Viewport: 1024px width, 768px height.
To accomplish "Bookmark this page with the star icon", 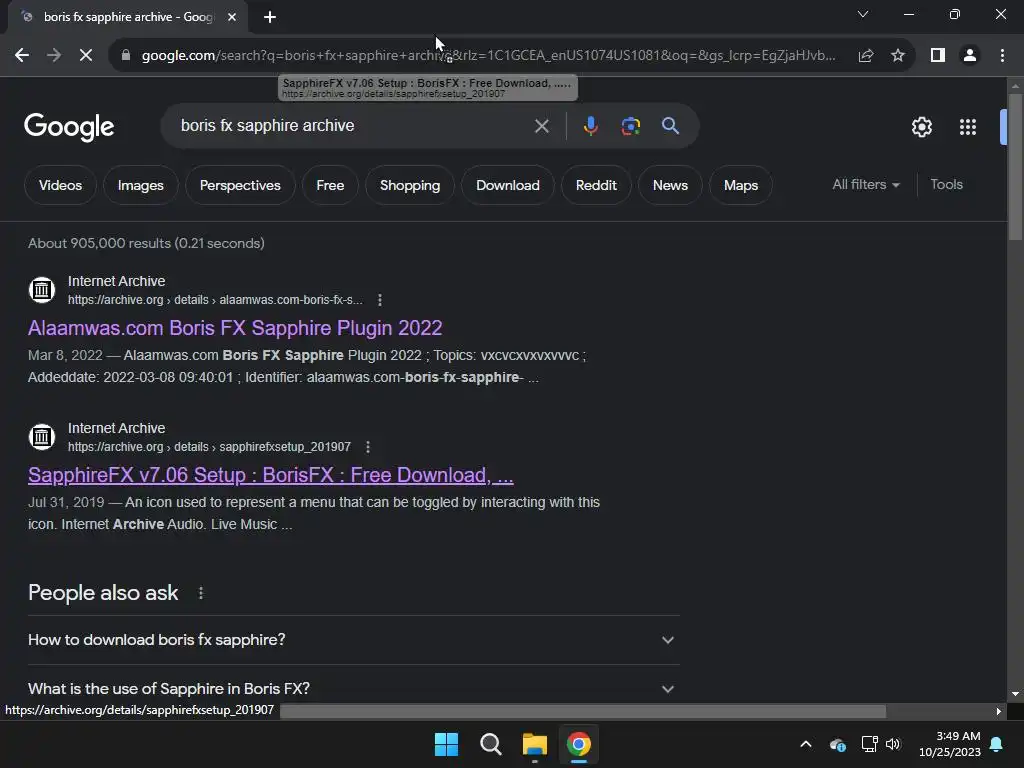I will (898, 56).
